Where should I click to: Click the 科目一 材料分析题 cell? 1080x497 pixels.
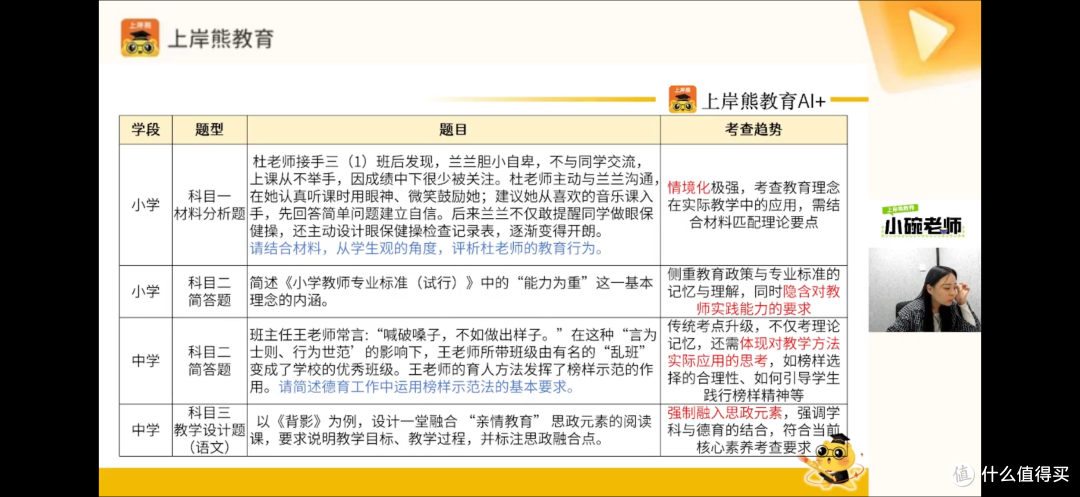coord(210,204)
